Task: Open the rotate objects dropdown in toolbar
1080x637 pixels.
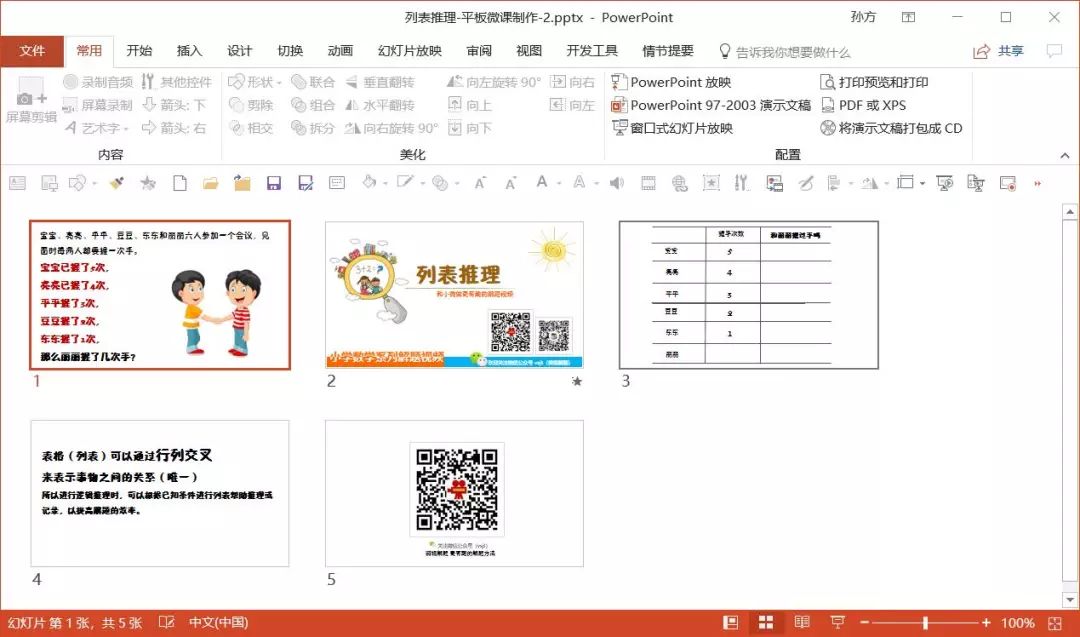Action: [885, 184]
